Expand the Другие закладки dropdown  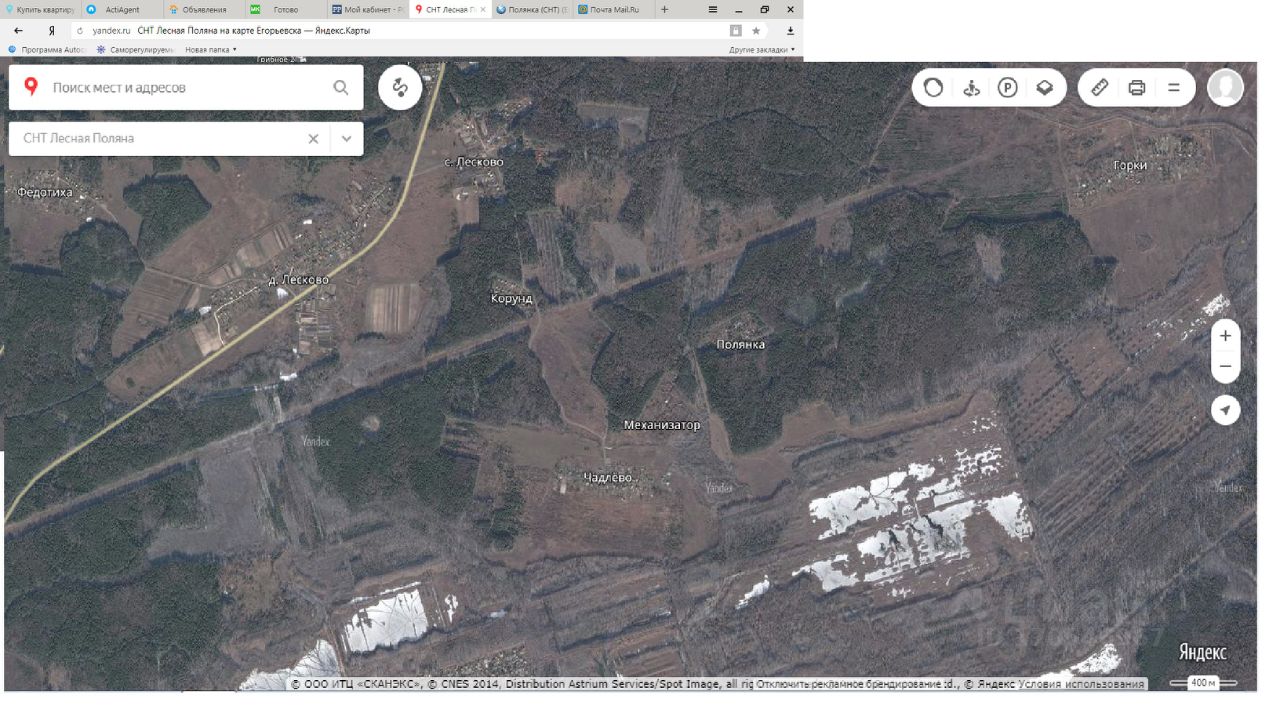[x=762, y=49]
